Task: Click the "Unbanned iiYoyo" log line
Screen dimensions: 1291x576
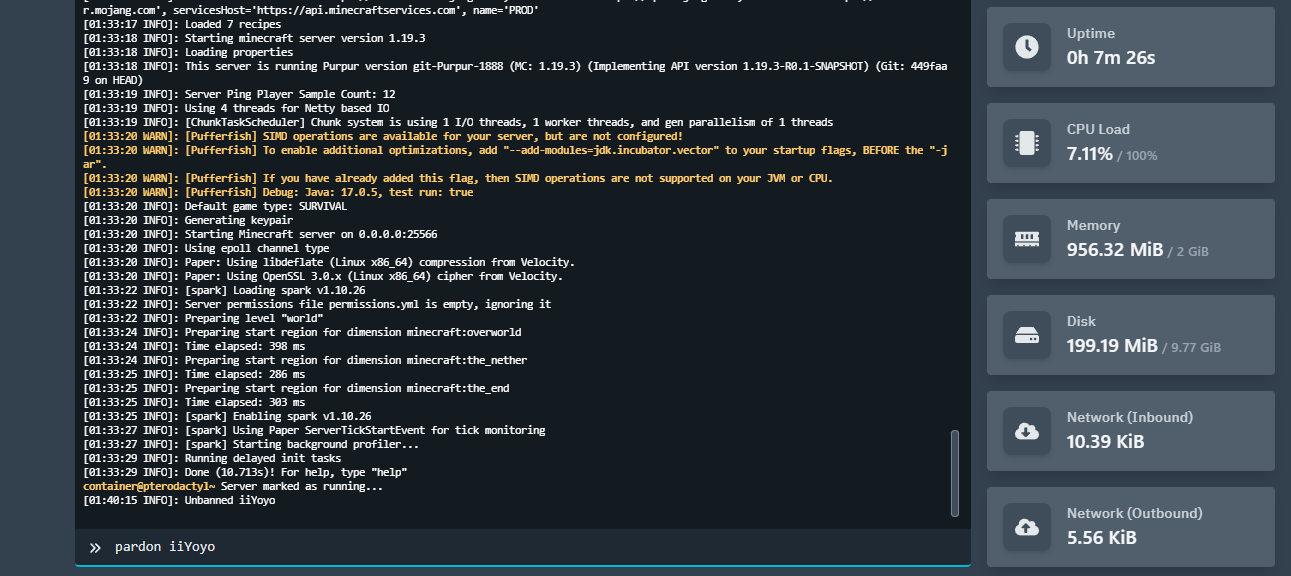Action: [230, 500]
